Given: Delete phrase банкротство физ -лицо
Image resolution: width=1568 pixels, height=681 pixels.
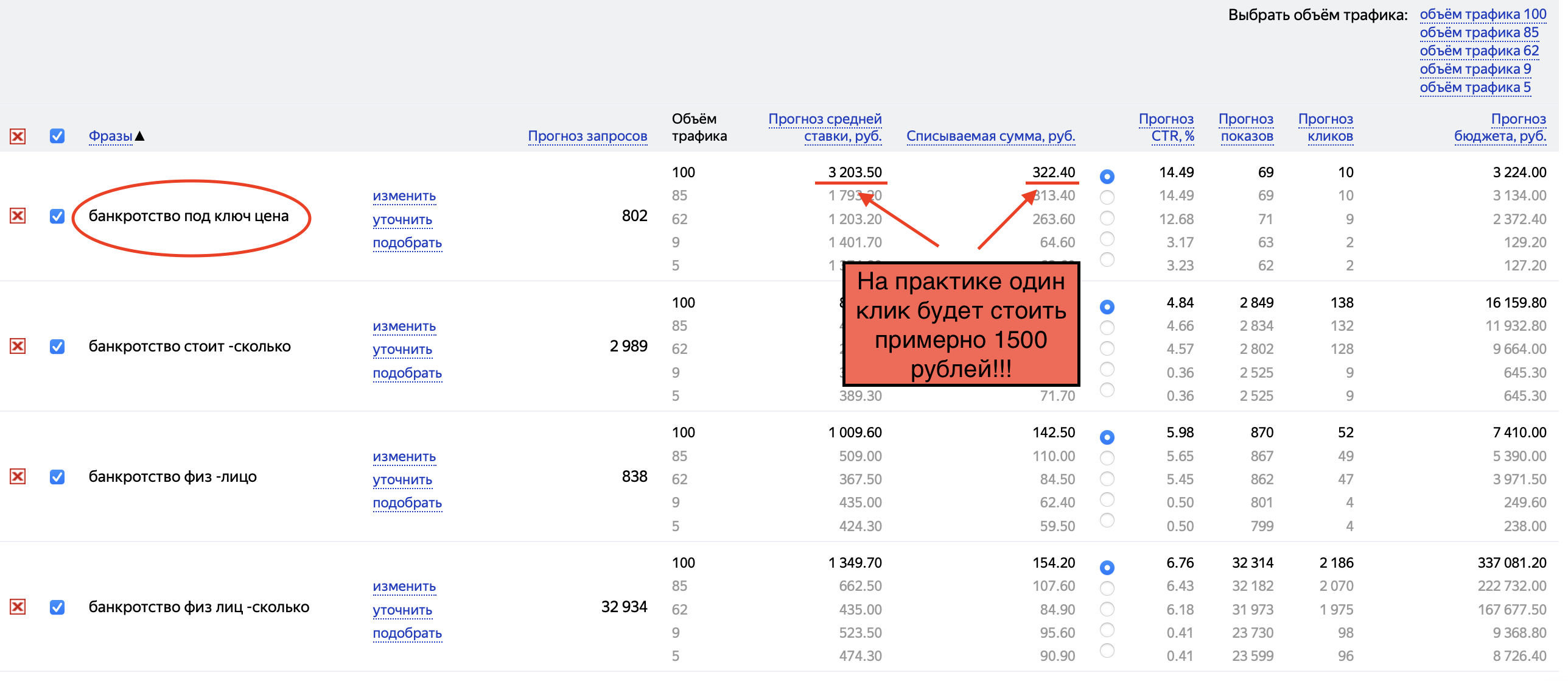Looking at the screenshot, I should pos(18,477).
